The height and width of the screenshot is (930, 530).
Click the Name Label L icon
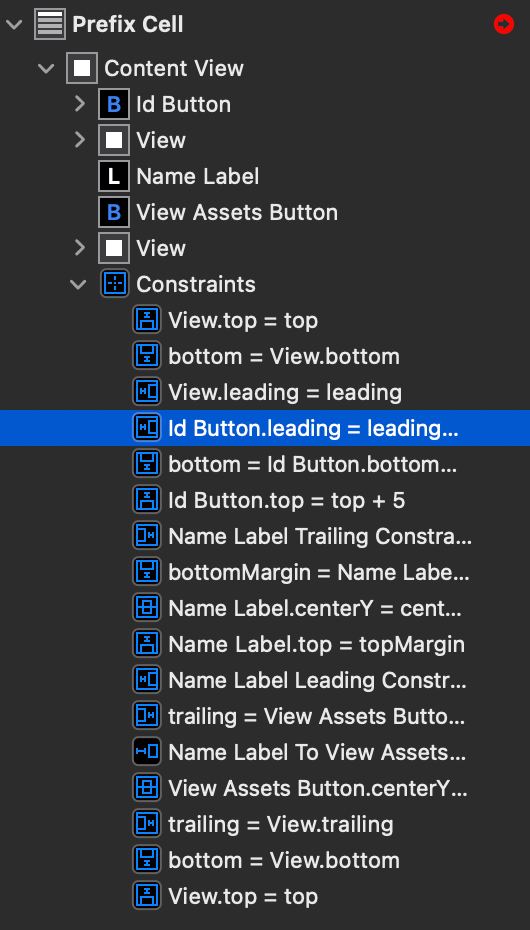114,176
